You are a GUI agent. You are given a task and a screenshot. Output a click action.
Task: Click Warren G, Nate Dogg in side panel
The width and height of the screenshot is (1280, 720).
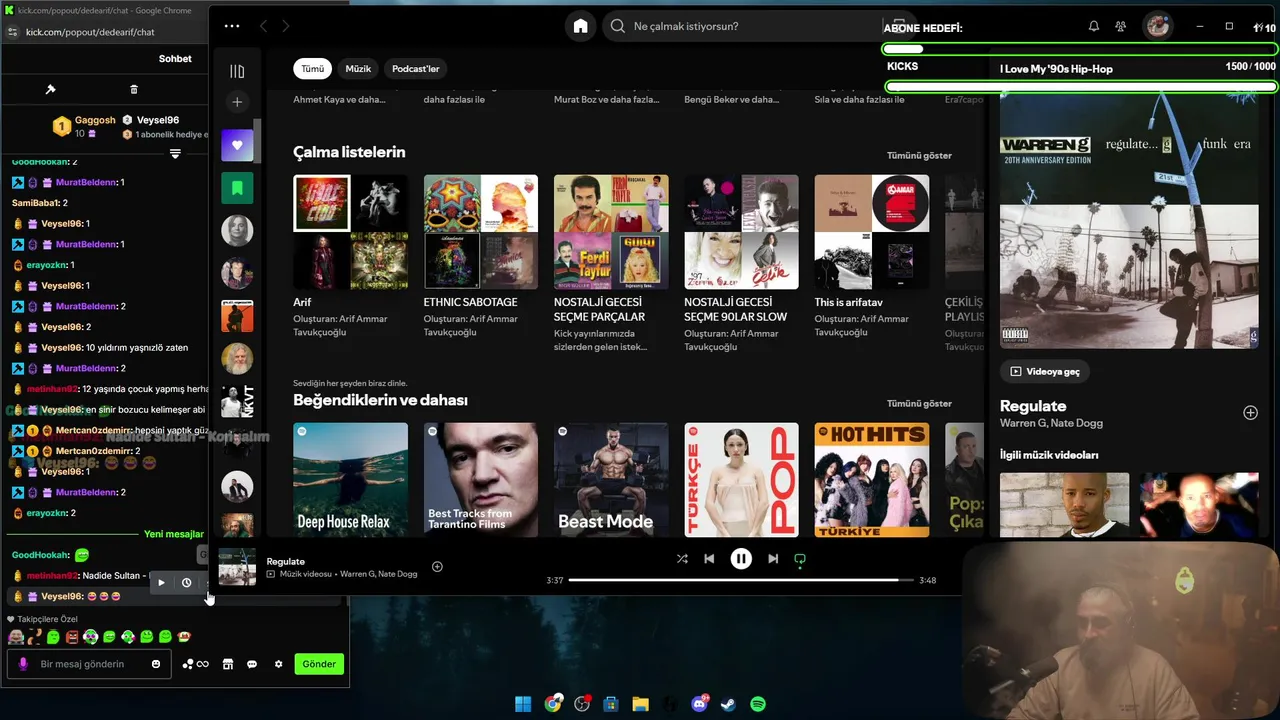pyautogui.click(x=1051, y=424)
